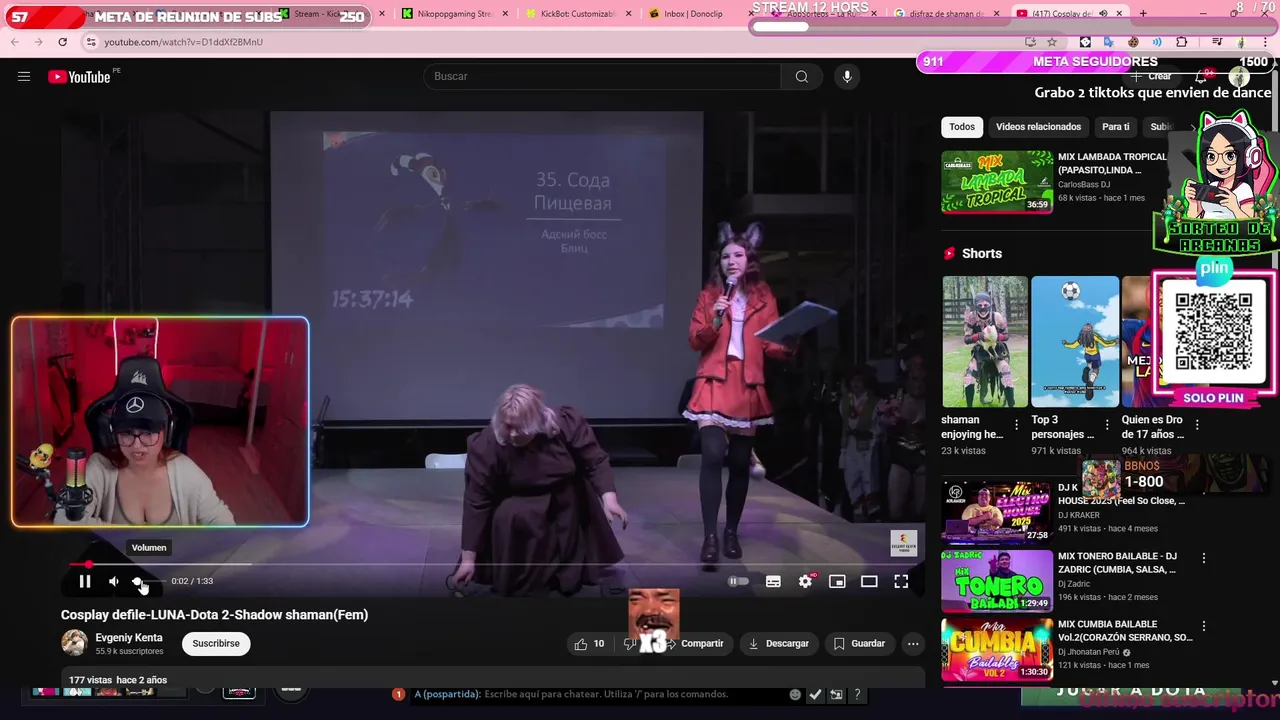Click the chat checkmark send icon
Viewport: 1280px width, 720px height.
click(815, 694)
